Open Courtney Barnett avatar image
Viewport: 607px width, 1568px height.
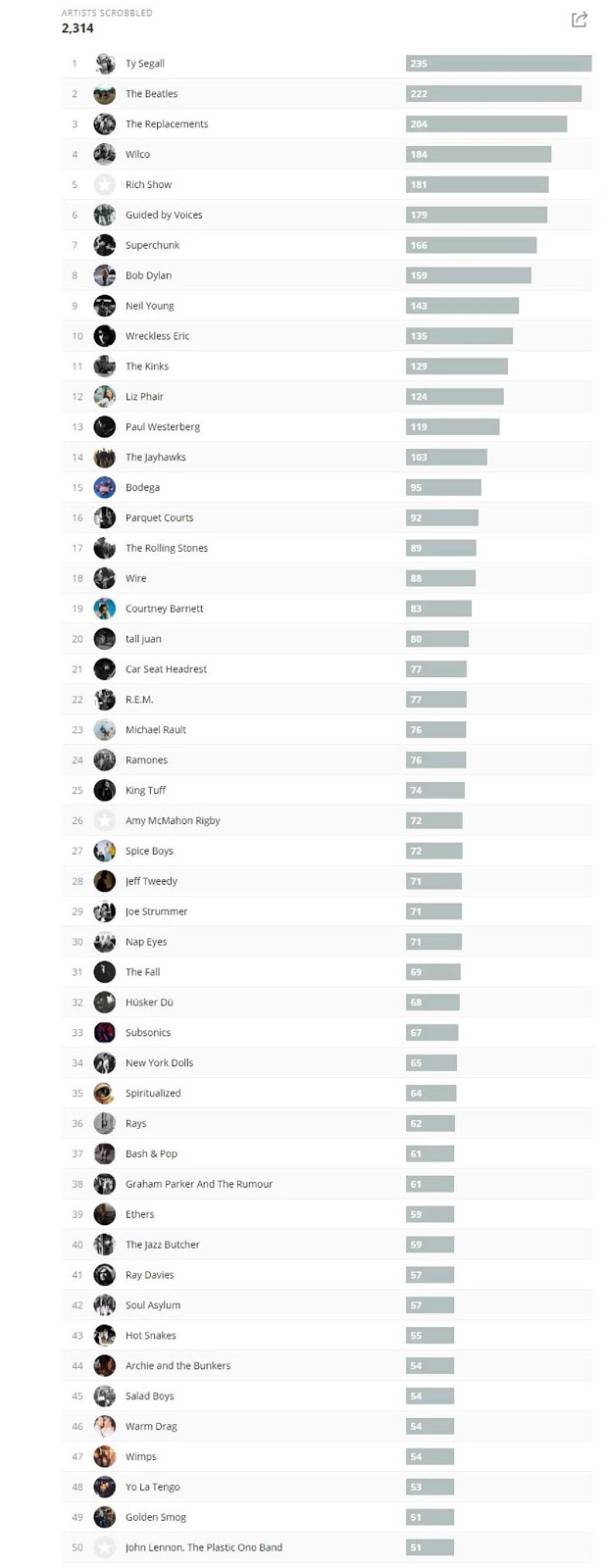(105, 609)
